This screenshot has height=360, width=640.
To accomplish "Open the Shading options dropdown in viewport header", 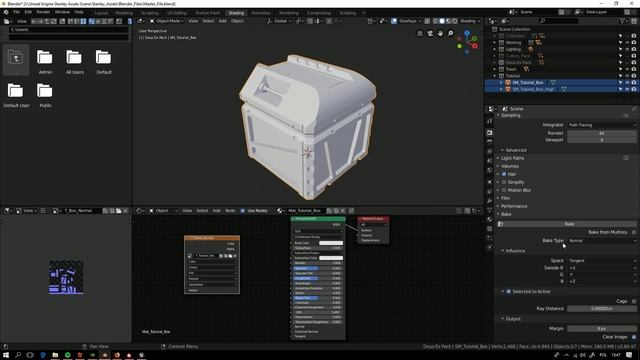I will tap(470, 21).
